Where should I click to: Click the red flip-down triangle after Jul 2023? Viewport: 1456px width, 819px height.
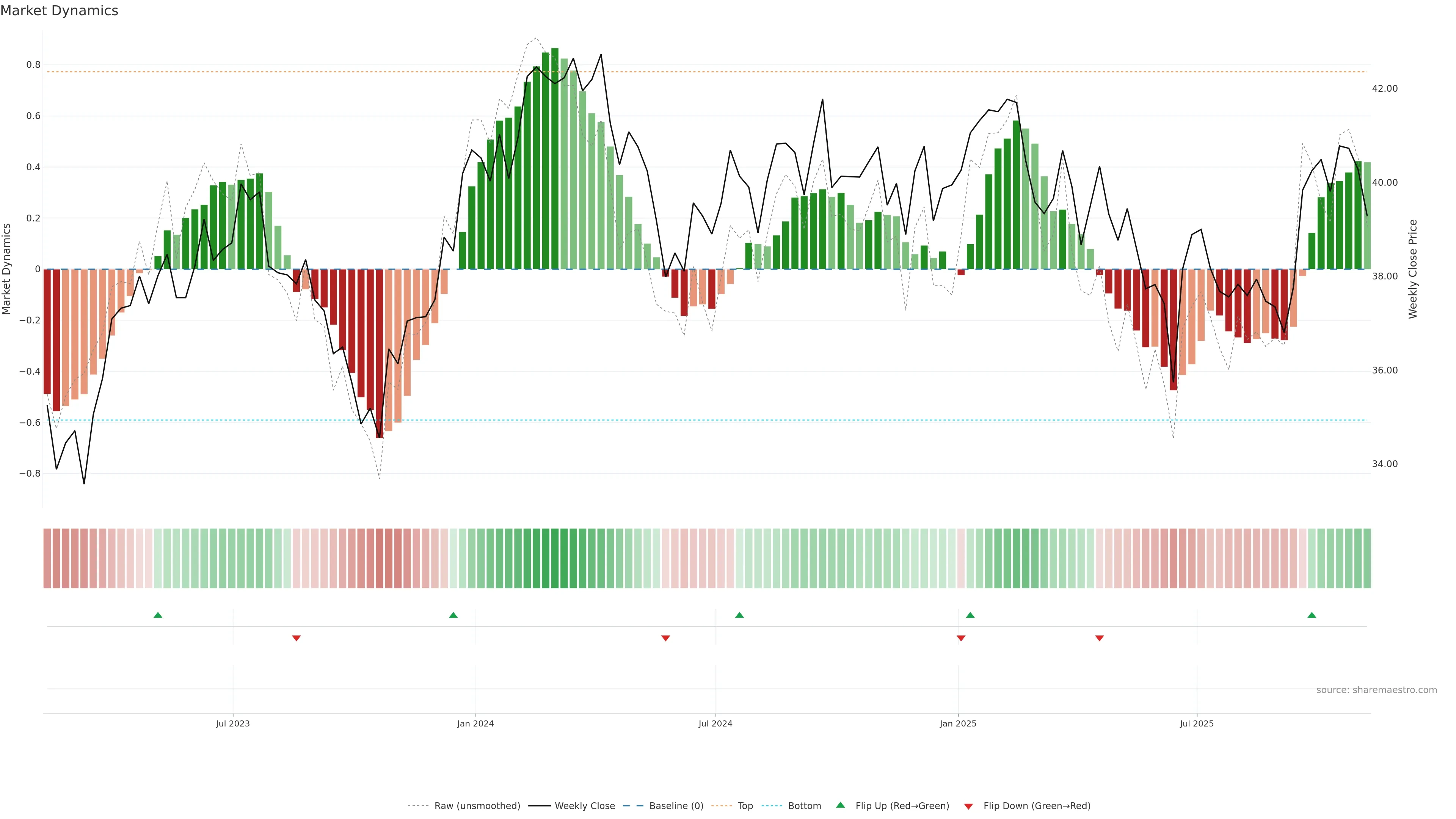(x=296, y=638)
